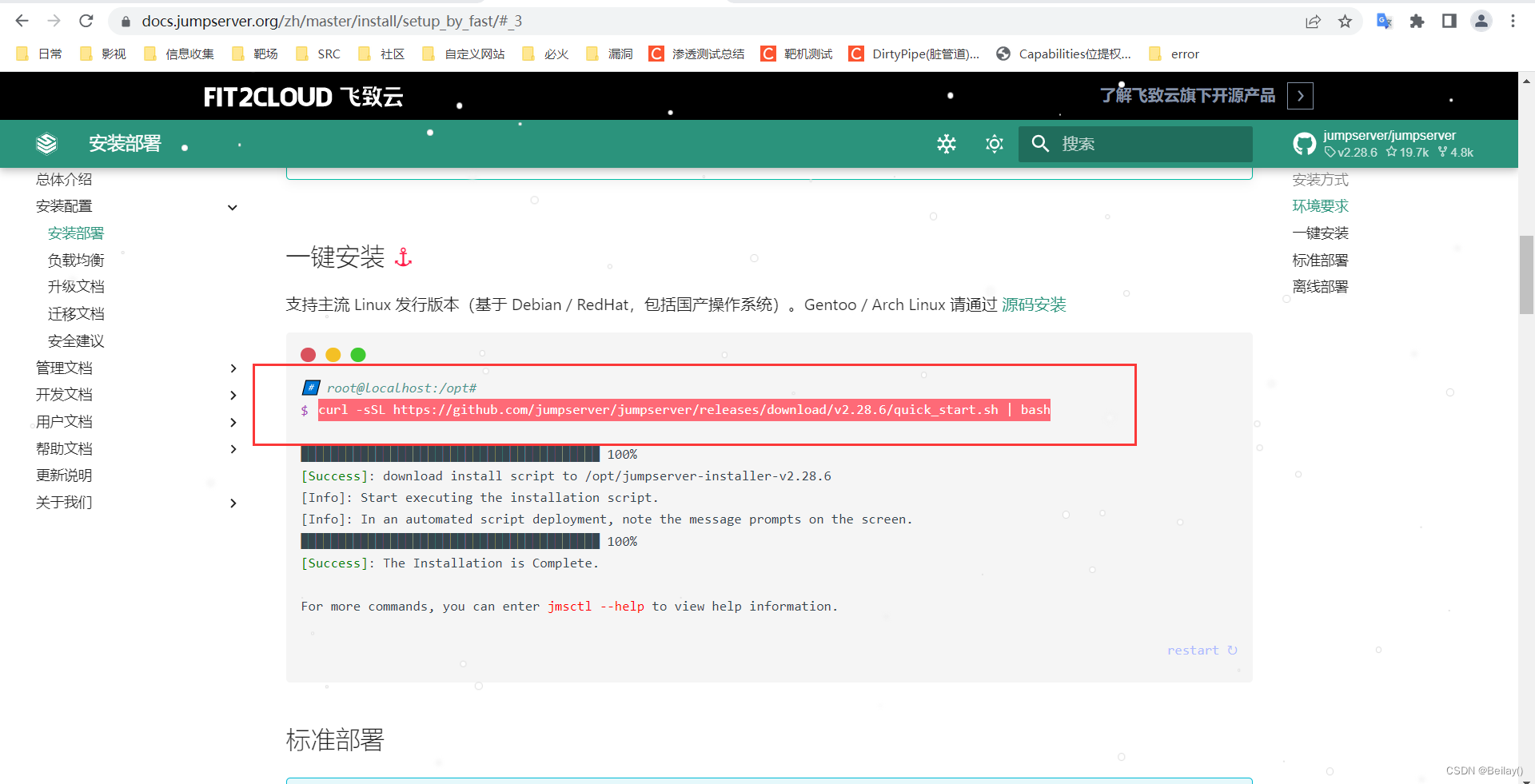Jump to 标准部署 in table of contents
This screenshot has width=1535, height=784.
click(1320, 261)
